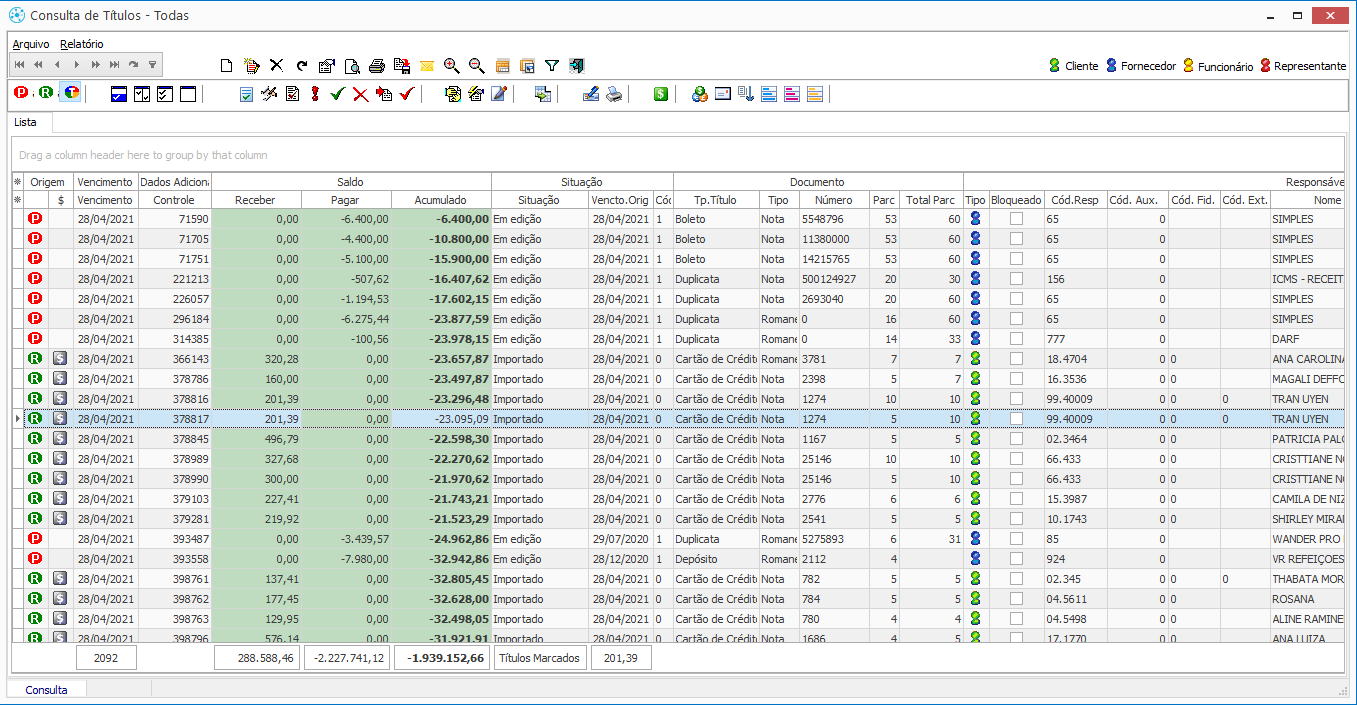Click the green dollar sign icon

[x=661, y=94]
